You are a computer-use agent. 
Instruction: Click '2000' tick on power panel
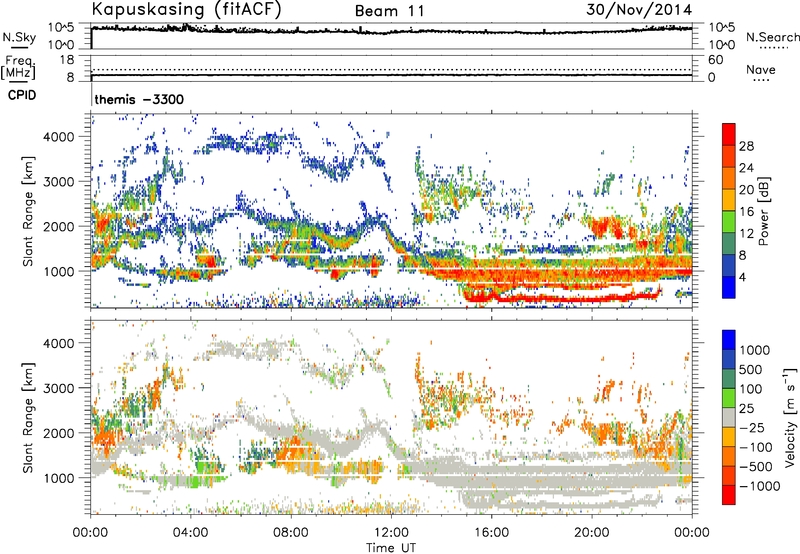point(58,226)
